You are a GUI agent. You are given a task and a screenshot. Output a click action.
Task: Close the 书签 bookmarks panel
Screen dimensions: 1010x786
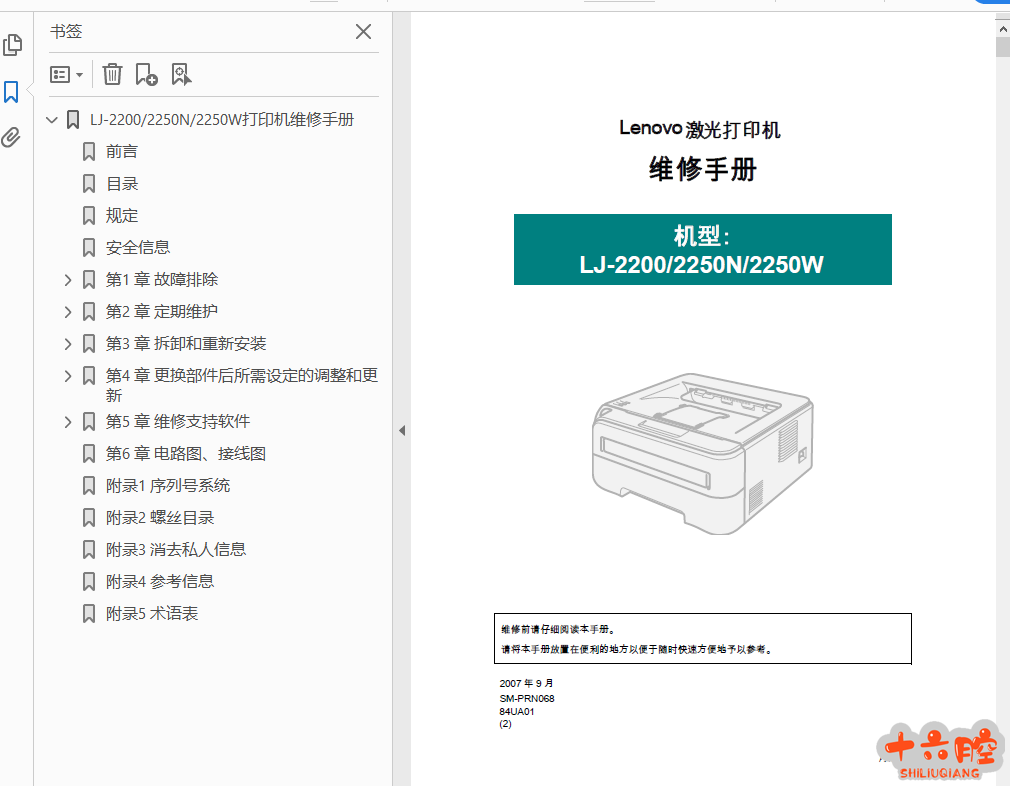(x=363, y=32)
